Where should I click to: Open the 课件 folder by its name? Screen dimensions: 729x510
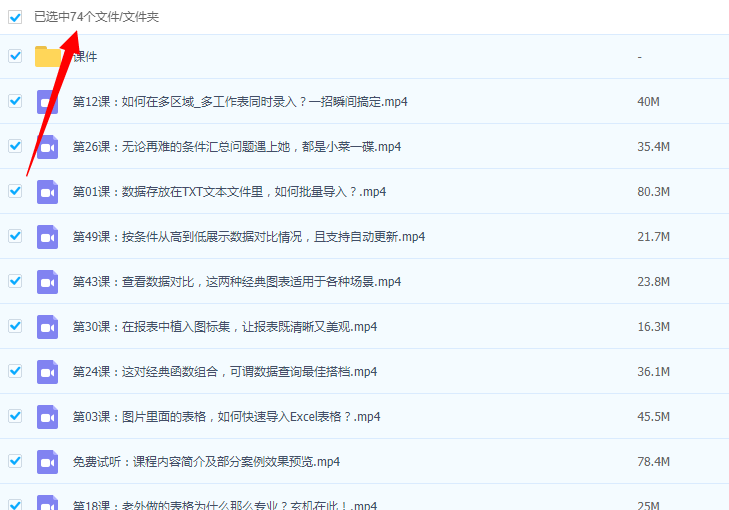pos(86,57)
